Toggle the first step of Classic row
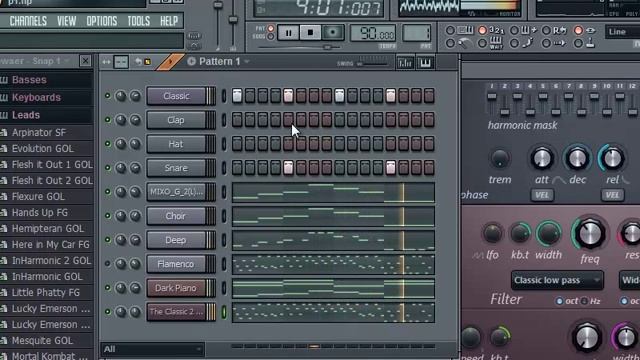 point(237,96)
